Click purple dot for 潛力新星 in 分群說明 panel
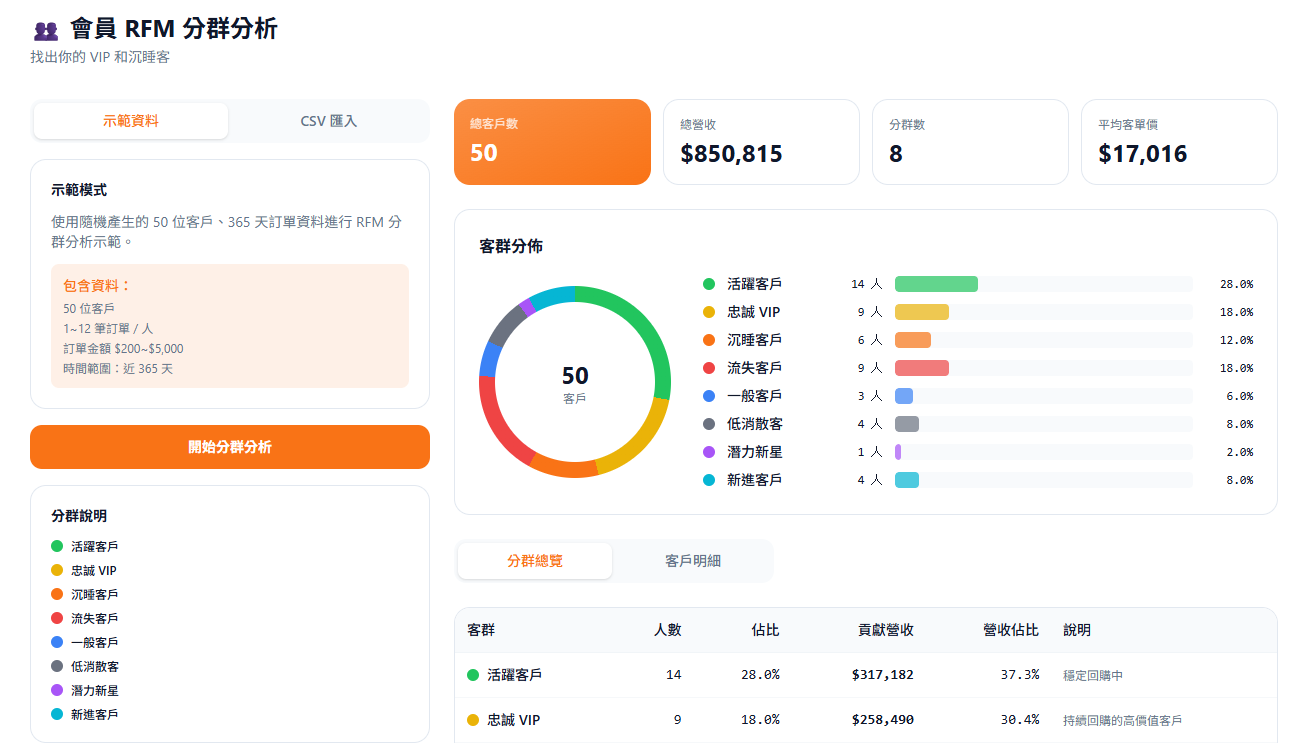 57,690
